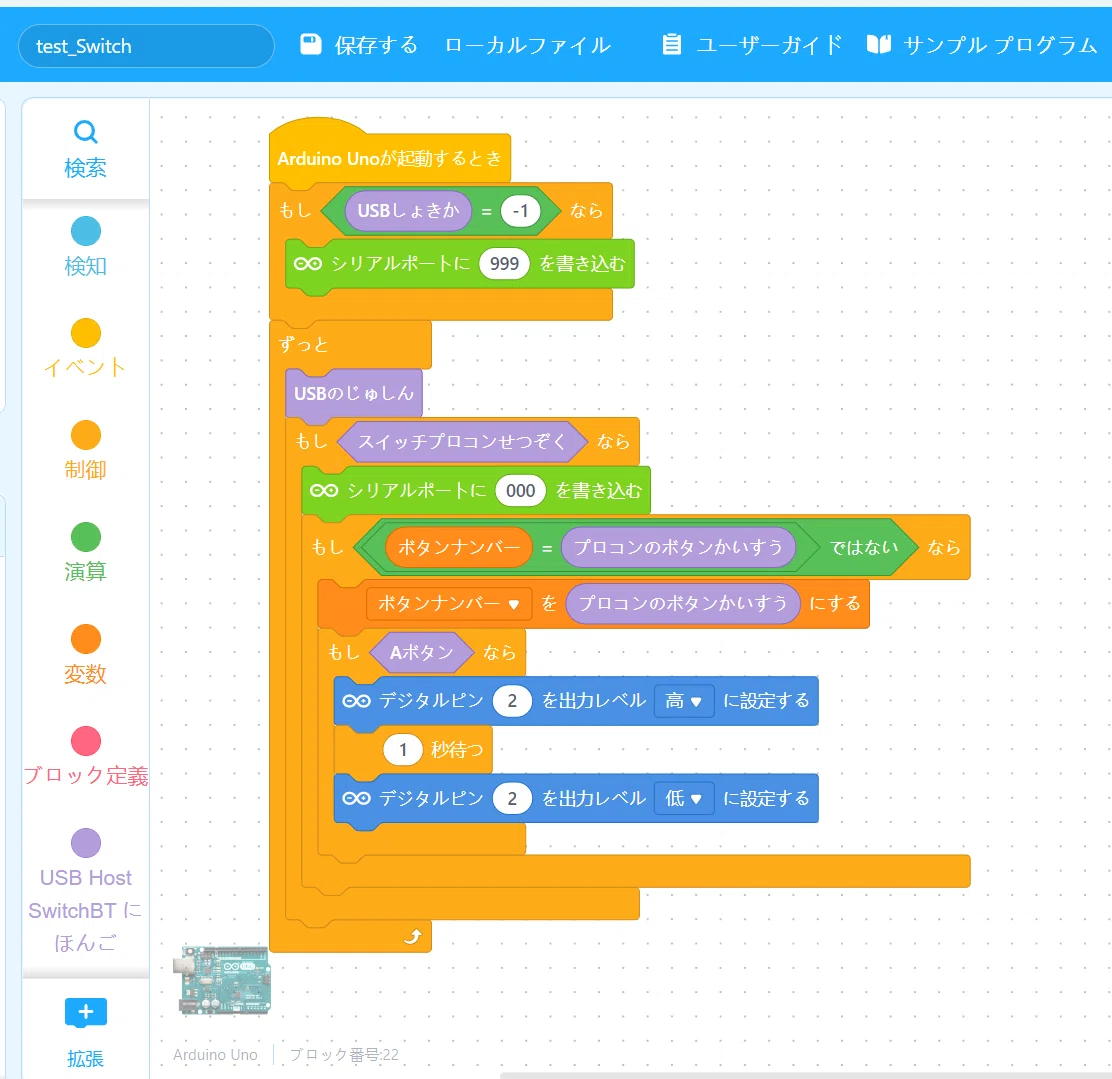
Task: Open the ローカルファイル menu
Action: coord(528,45)
